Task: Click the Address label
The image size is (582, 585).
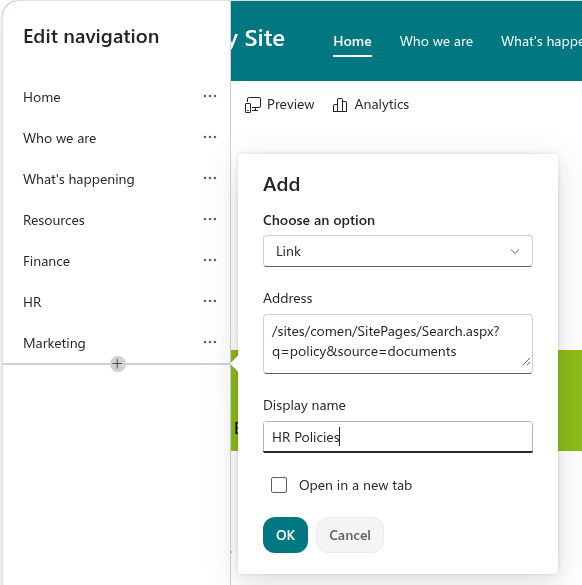Action: (x=288, y=298)
